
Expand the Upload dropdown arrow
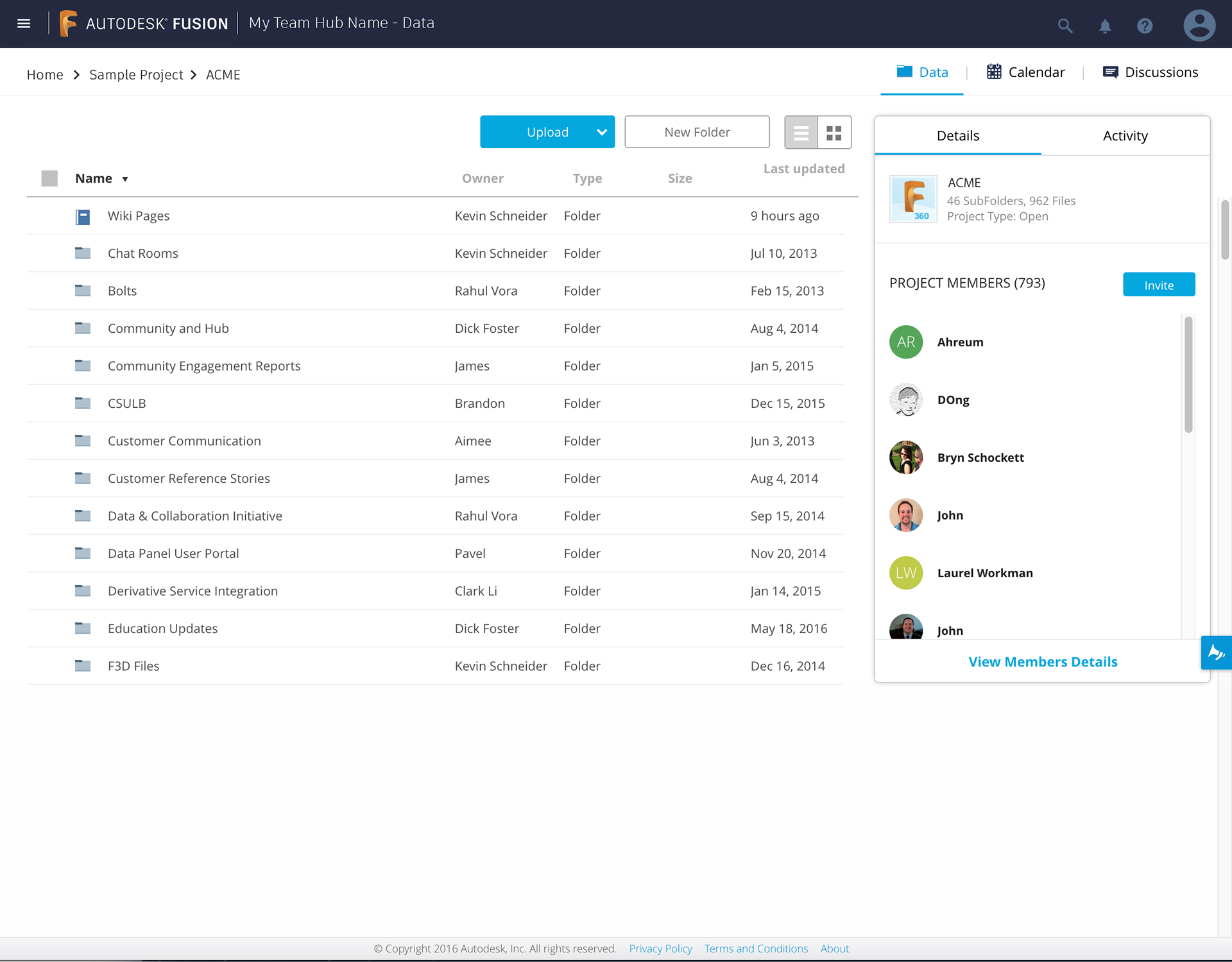click(601, 132)
